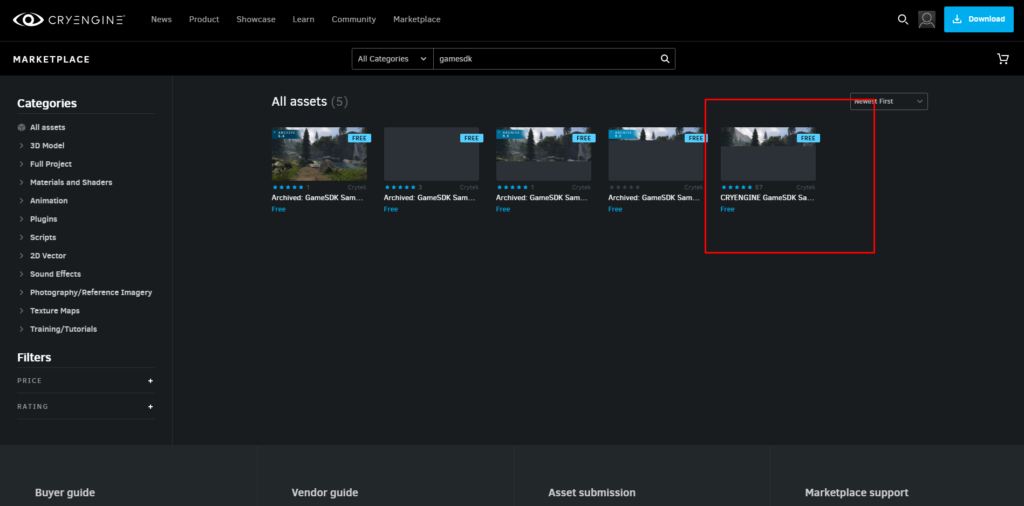Submit the gamesdk search with the magnifier button
This screenshot has width=1024, height=506.
click(x=665, y=59)
